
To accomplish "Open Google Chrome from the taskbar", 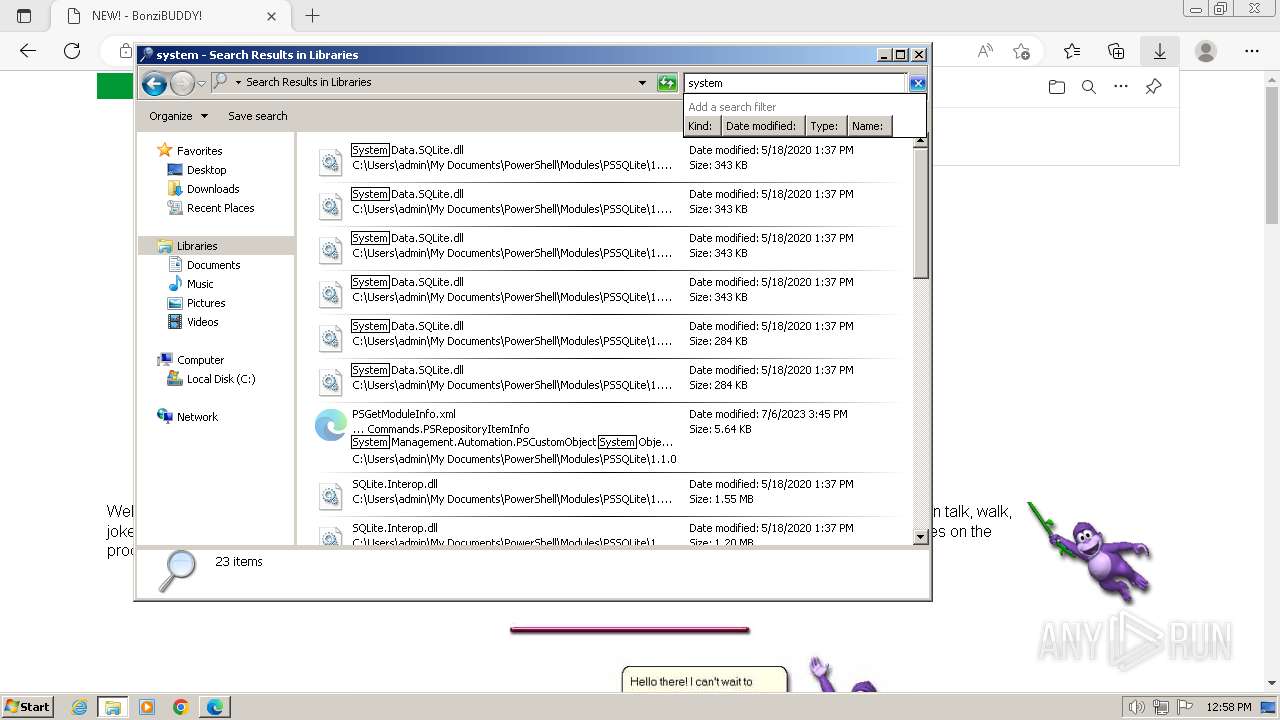I will [181, 707].
